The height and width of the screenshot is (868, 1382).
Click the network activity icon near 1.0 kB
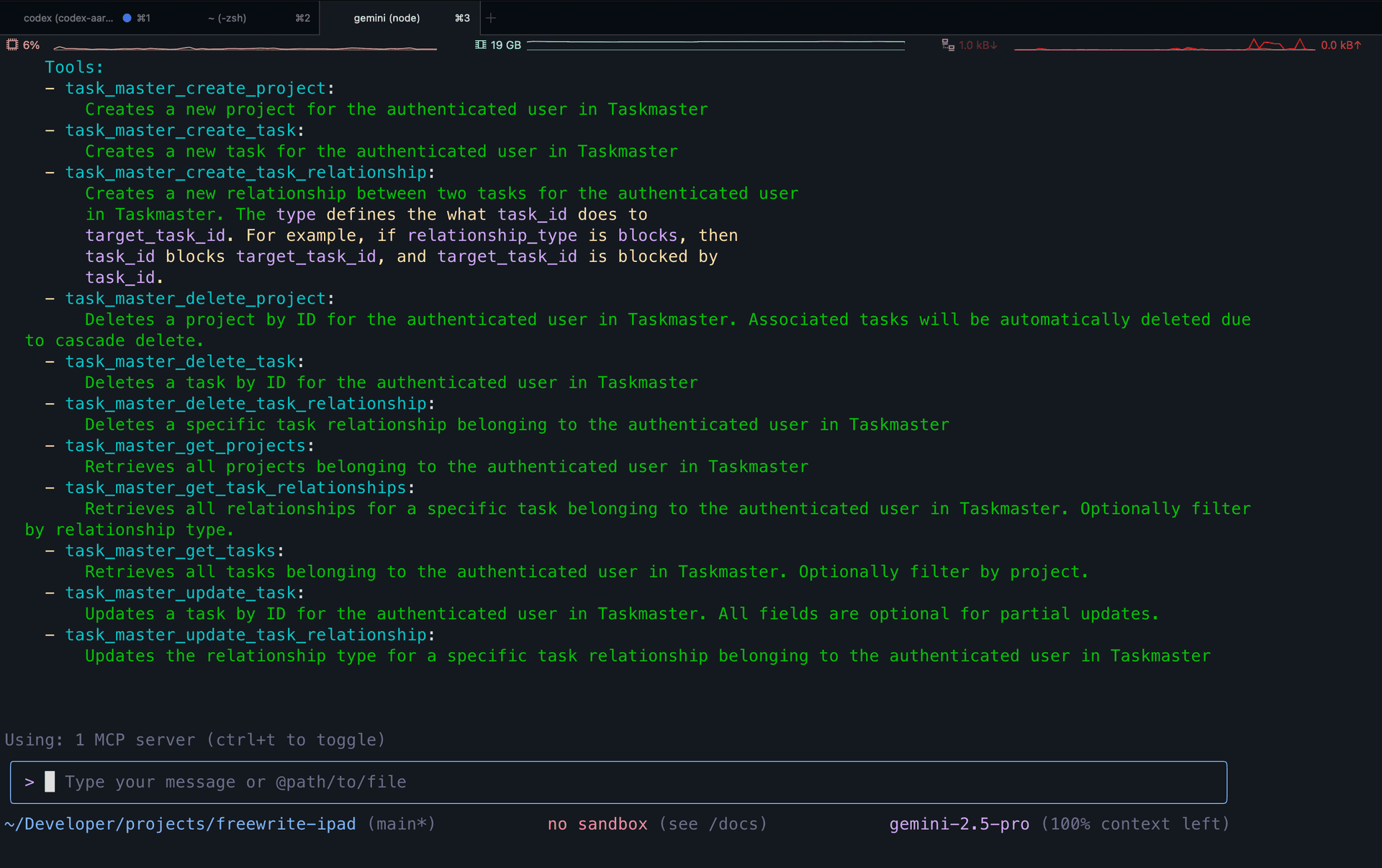(x=947, y=45)
